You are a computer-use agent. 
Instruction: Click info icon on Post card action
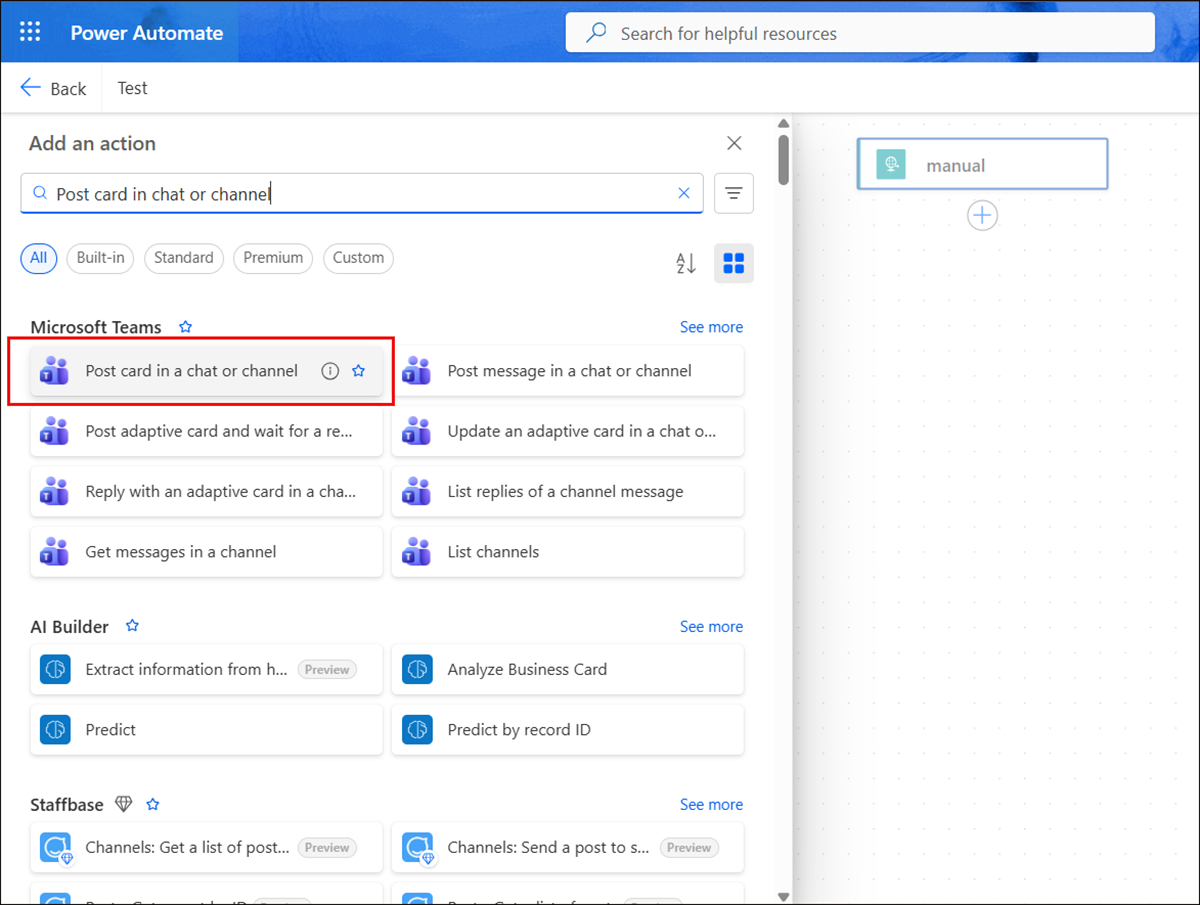(330, 371)
